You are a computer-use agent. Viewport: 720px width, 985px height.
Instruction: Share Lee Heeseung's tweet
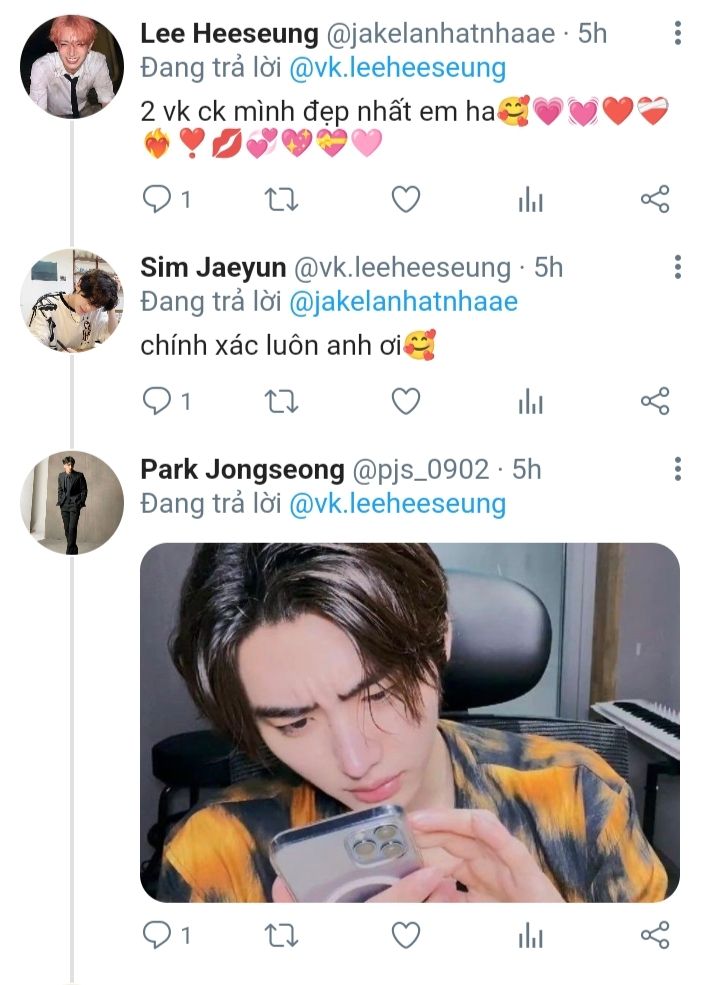[x=654, y=200]
